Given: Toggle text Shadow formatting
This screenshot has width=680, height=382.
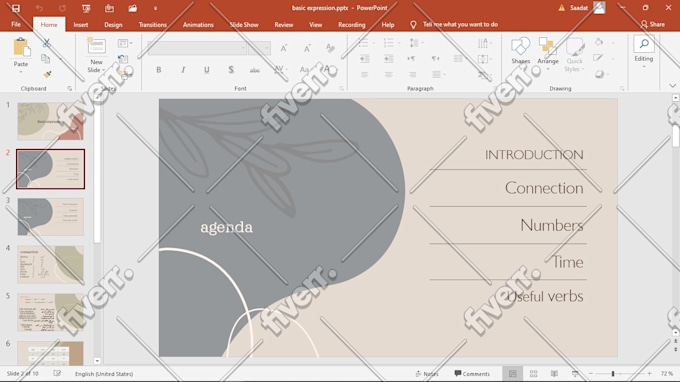Looking at the screenshot, I should click(x=231, y=70).
